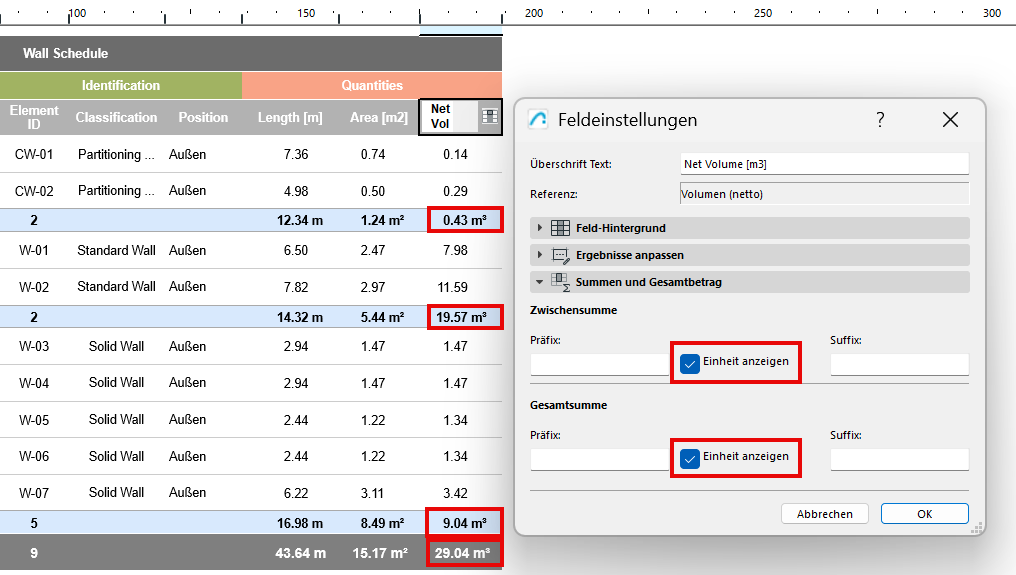The image size is (1016, 575).
Task: Click the 0.43 m³ subtotal cell
Action: (x=465, y=220)
